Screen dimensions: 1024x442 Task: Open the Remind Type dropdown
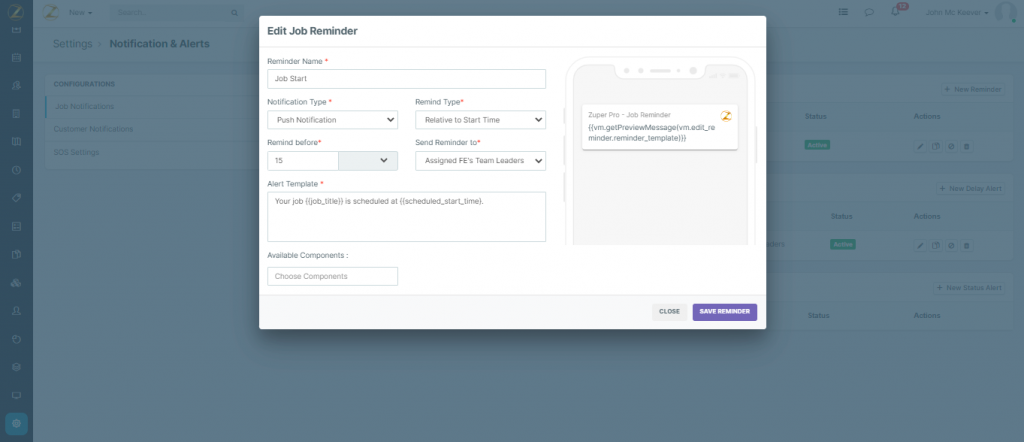click(479, 120)
